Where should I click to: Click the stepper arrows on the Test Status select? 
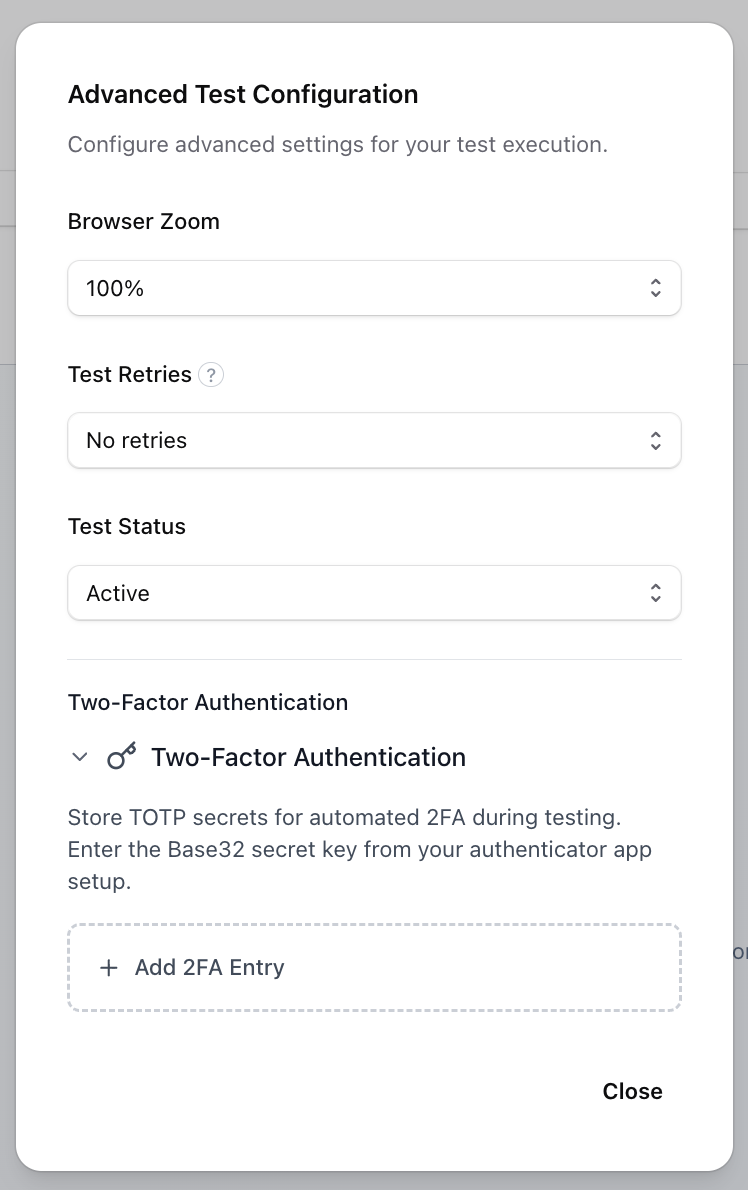[x=655, y=592]
